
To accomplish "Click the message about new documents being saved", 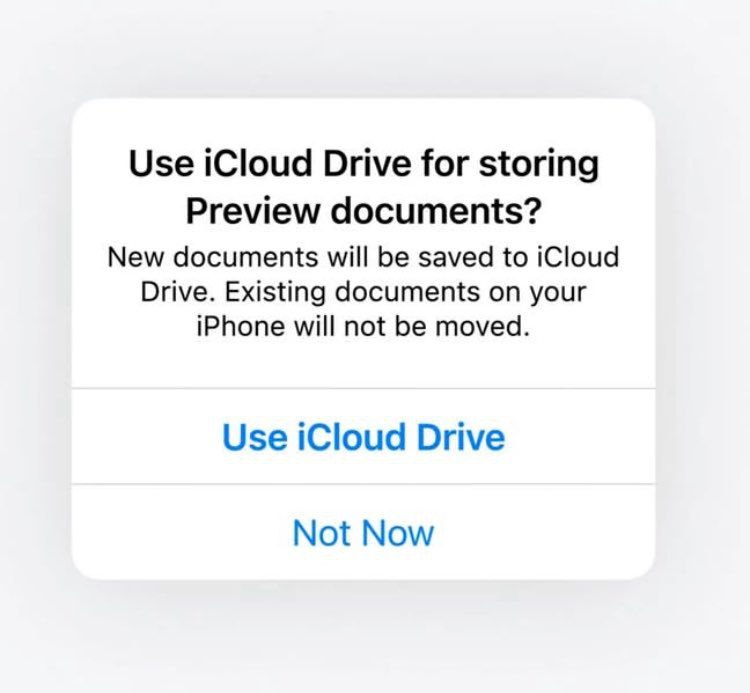I will (x=364, y=291).
